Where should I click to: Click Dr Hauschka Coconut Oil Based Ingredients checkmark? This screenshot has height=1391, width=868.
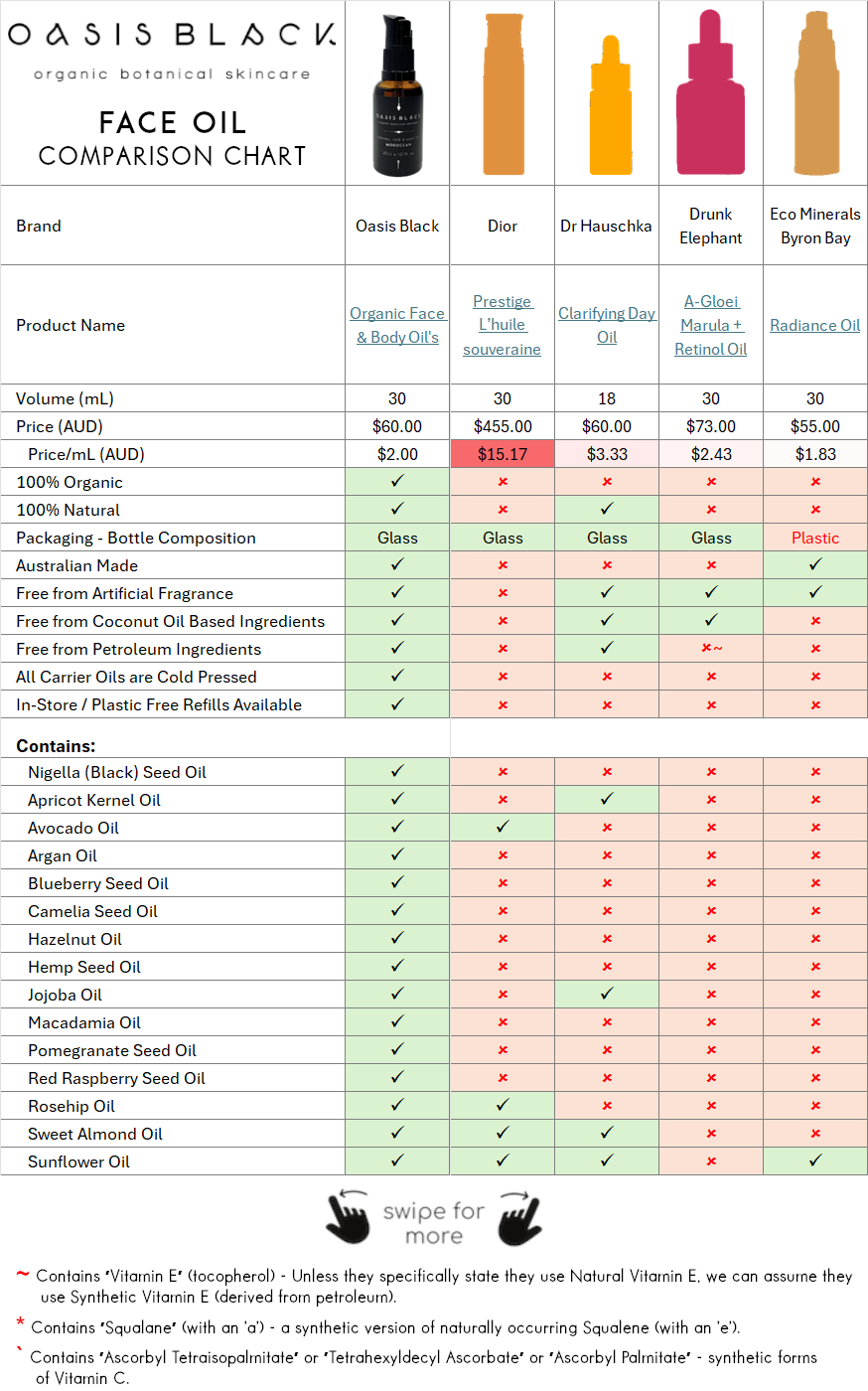pyautogui.click(x=607, y=620)
